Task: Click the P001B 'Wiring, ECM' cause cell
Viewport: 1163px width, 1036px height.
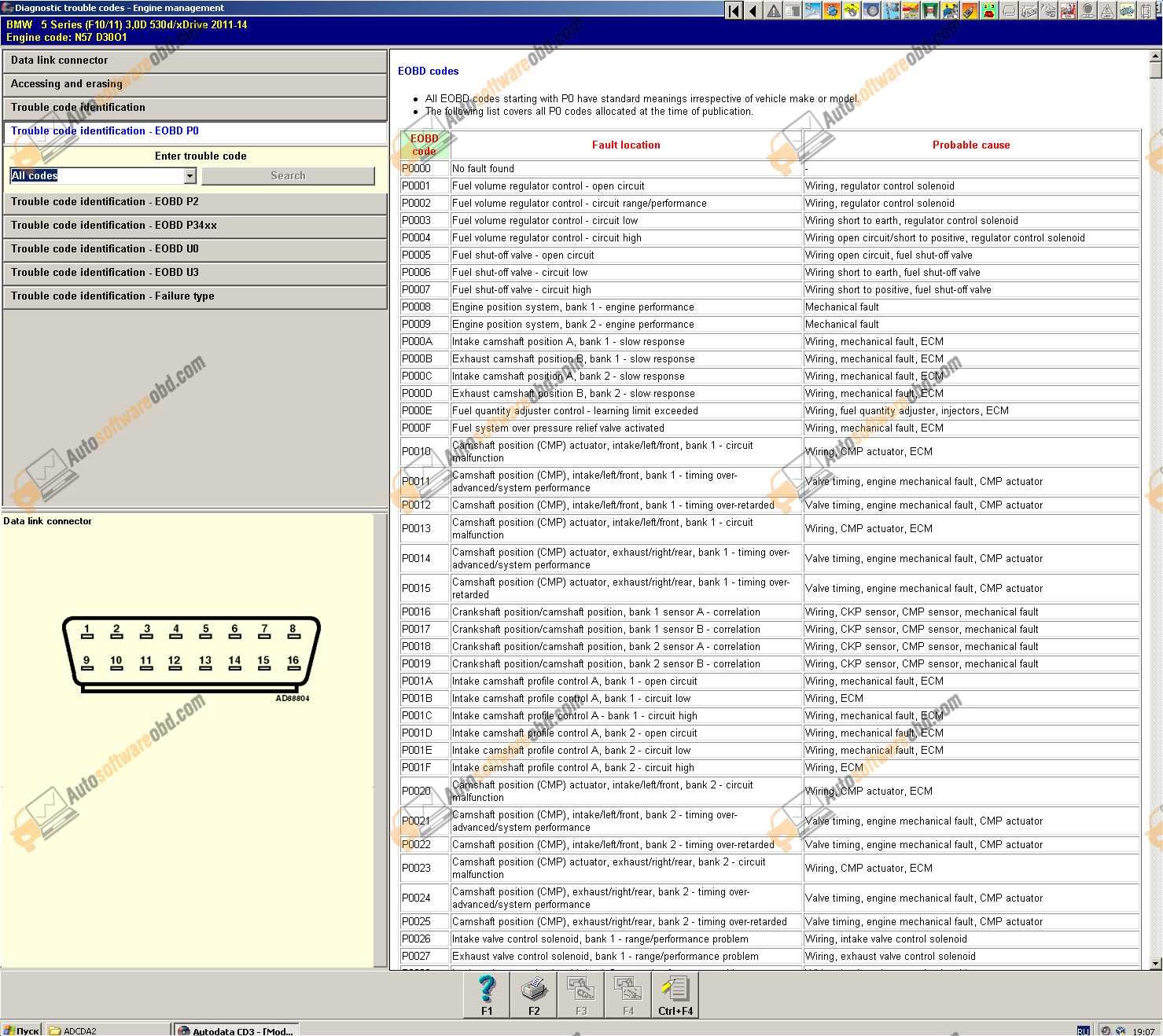Action: tap(971, 698)
